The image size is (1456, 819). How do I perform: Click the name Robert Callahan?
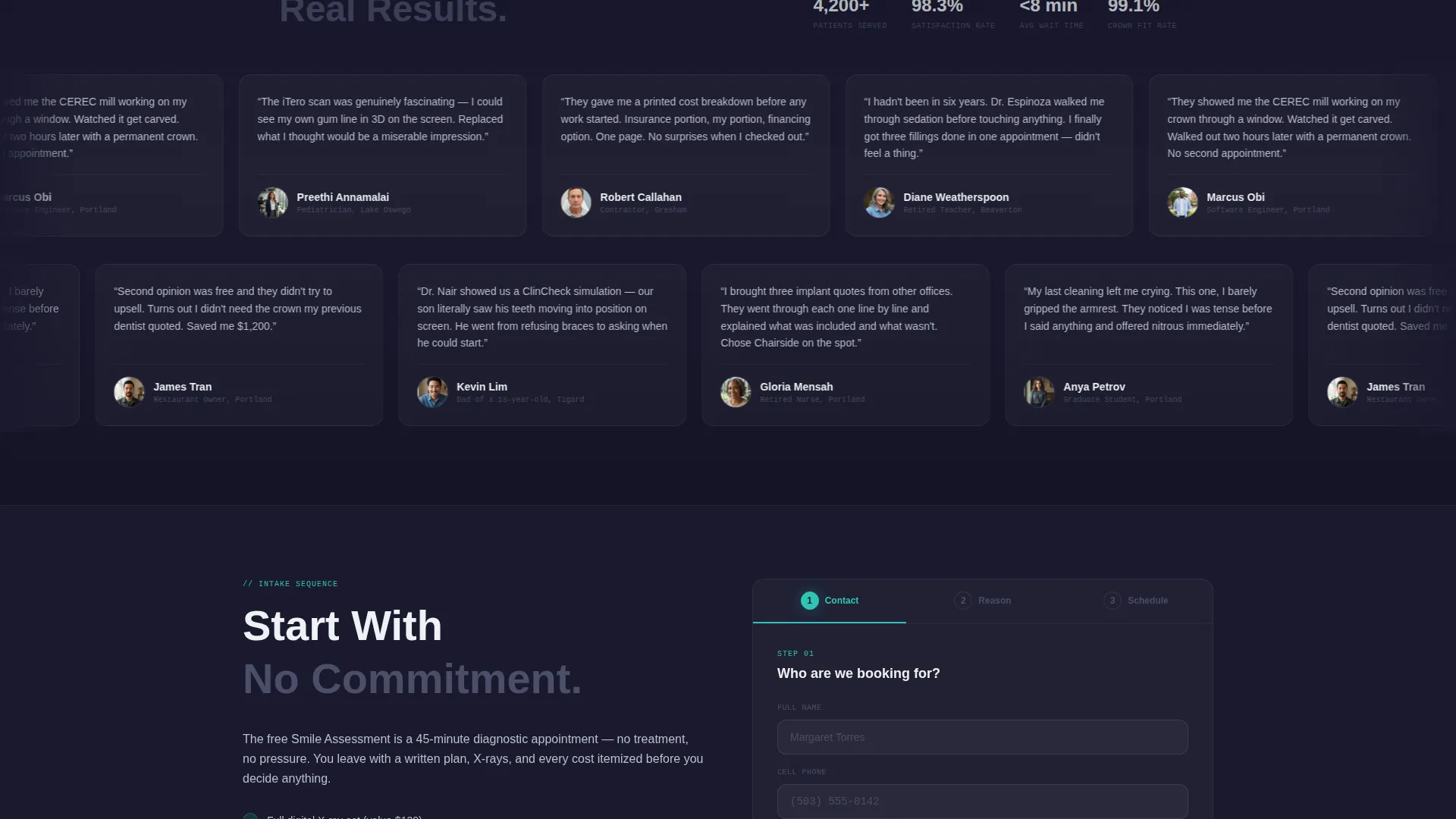pyautogui.click(x=641, y=197)
